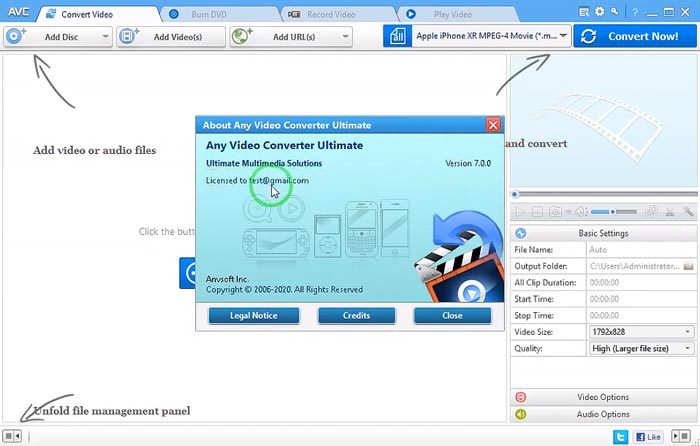Click the registration key icon
700x446 pixels.
(x=615, y=12)
